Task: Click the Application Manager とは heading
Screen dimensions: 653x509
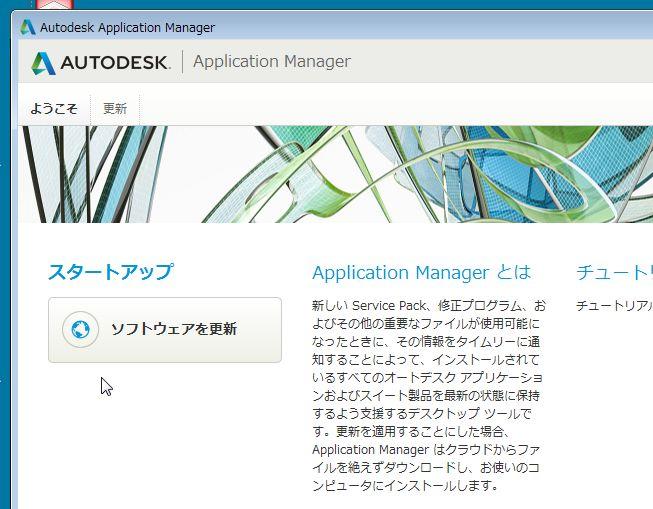Action: pyautogui.click(x=422, y=273)
